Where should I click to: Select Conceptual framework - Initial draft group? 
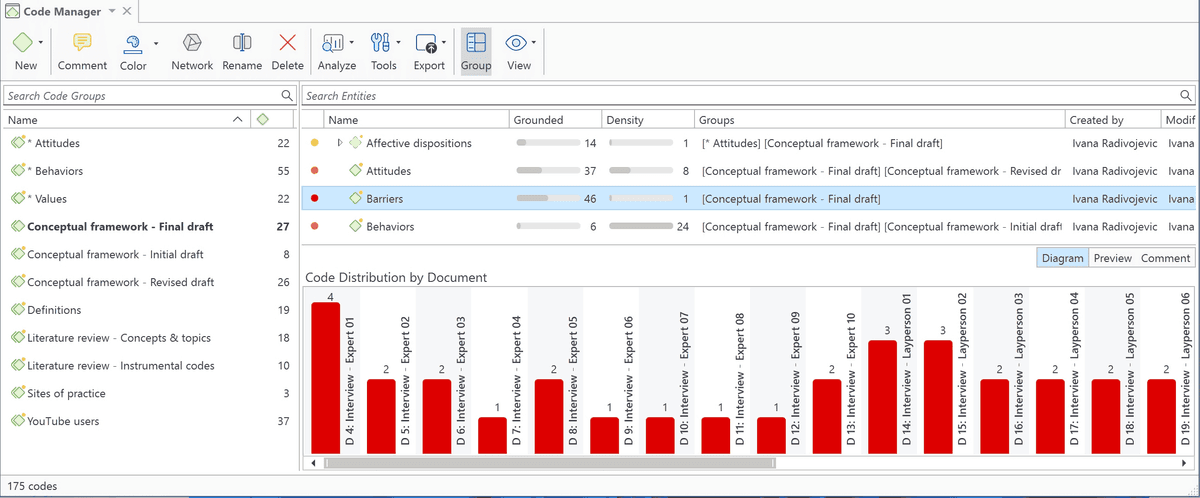150,254
